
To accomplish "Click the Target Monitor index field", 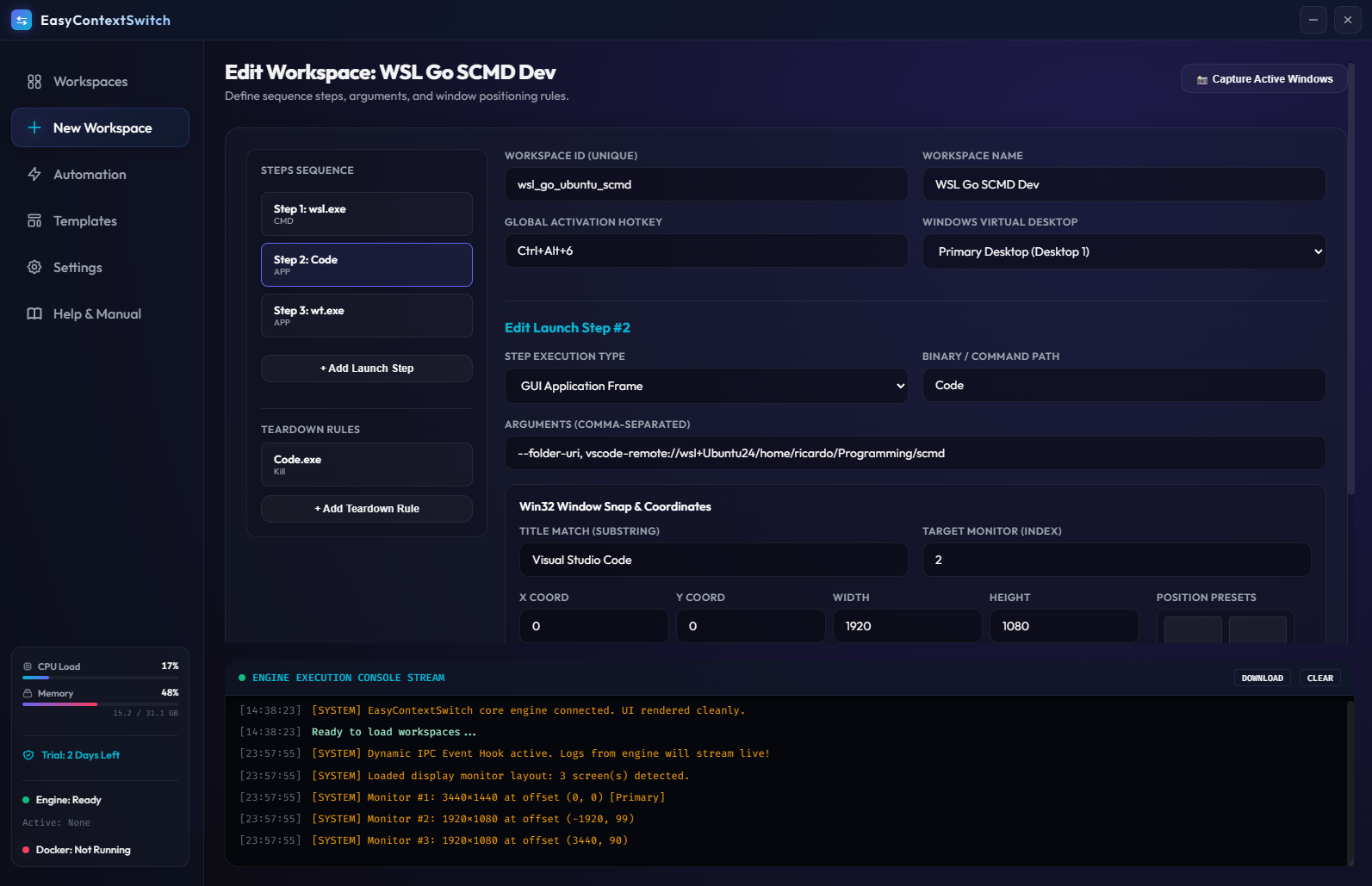I will pos(1117,560).
